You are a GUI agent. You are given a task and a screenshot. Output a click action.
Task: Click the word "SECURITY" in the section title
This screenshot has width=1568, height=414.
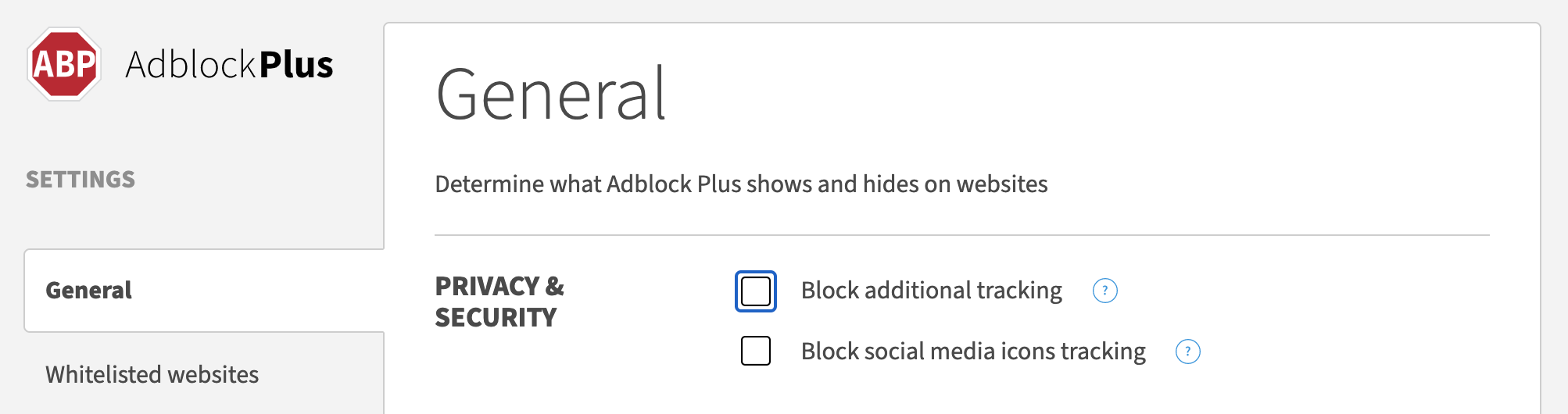pyautogui.click(x=496, y=317)
